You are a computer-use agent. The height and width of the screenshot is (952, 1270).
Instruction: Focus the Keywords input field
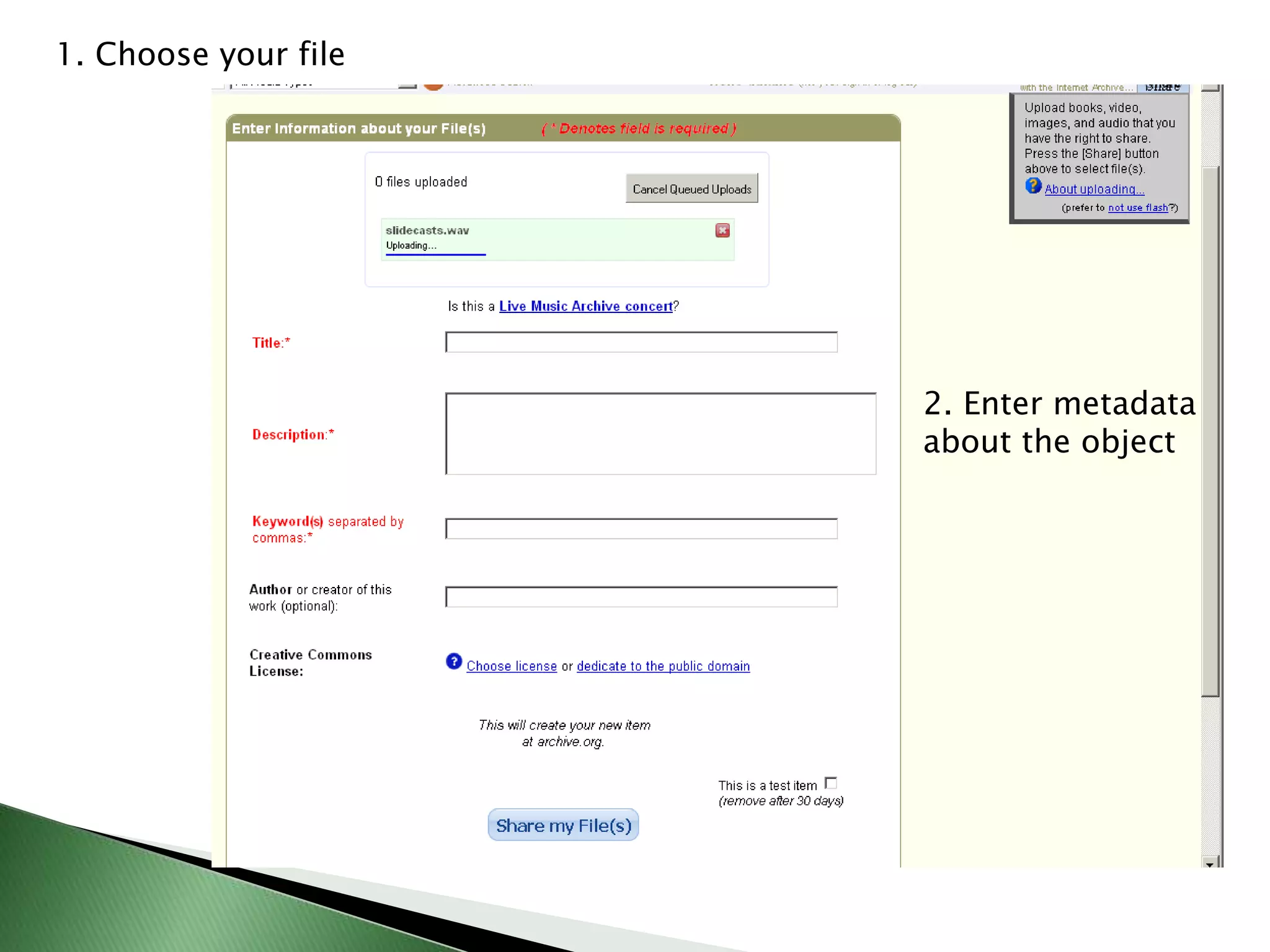point(641,529)
